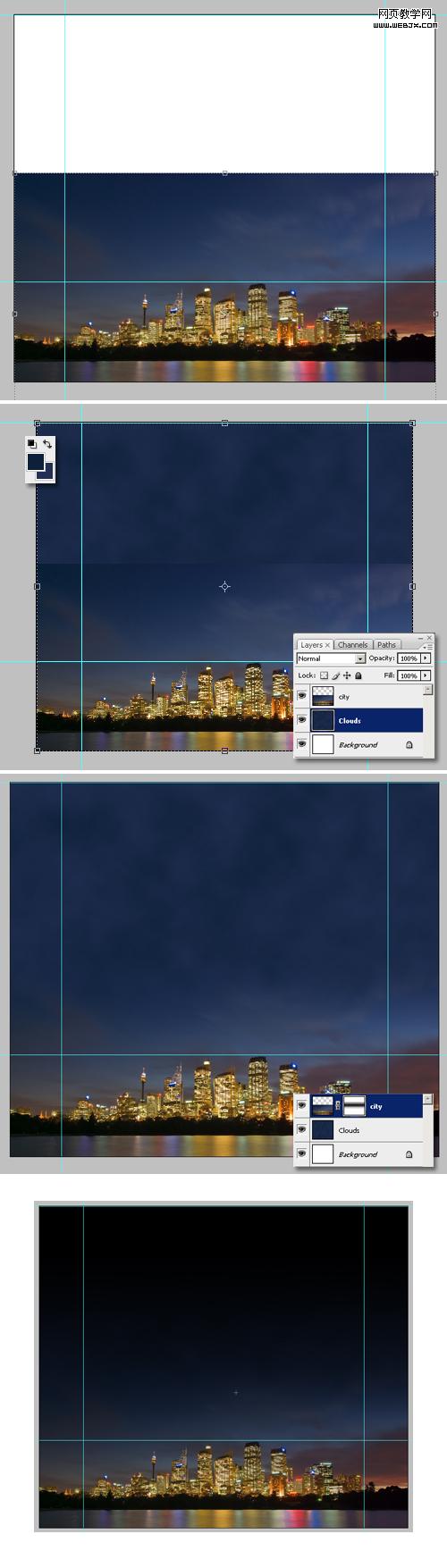Select the city layer mask thumbnail
This screenshot has width=447, height=1568.
pyautogui.click(x=354, y=1106)
